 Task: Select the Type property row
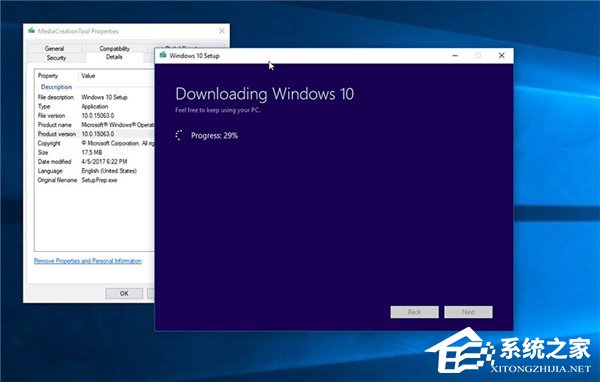tap(95, 106)
